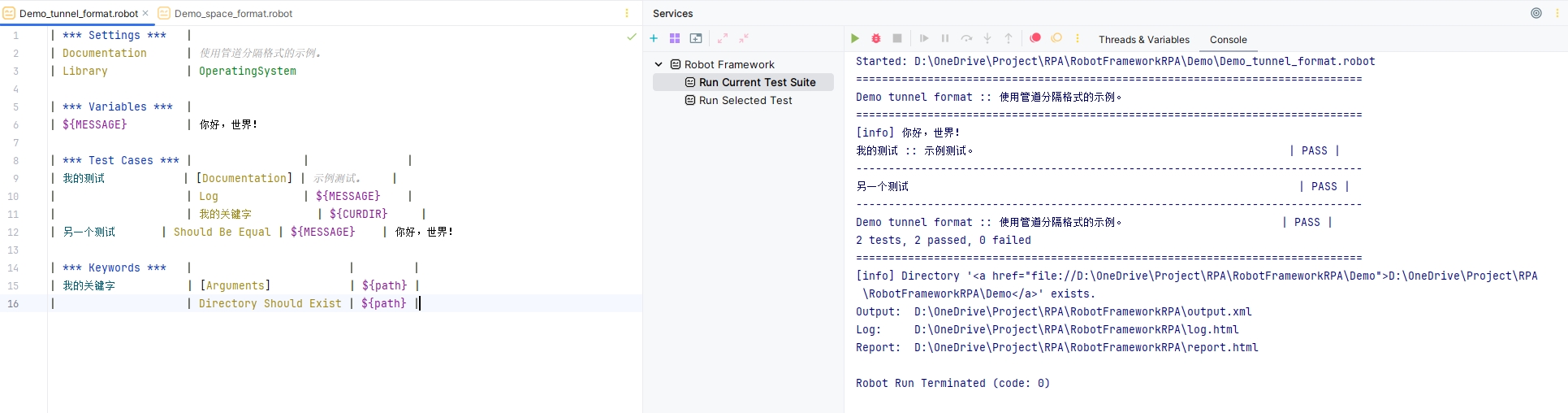Viewport: 1568px width, 413px height.
Task: Select Run Selected Test item
Action: pos(745,100)
